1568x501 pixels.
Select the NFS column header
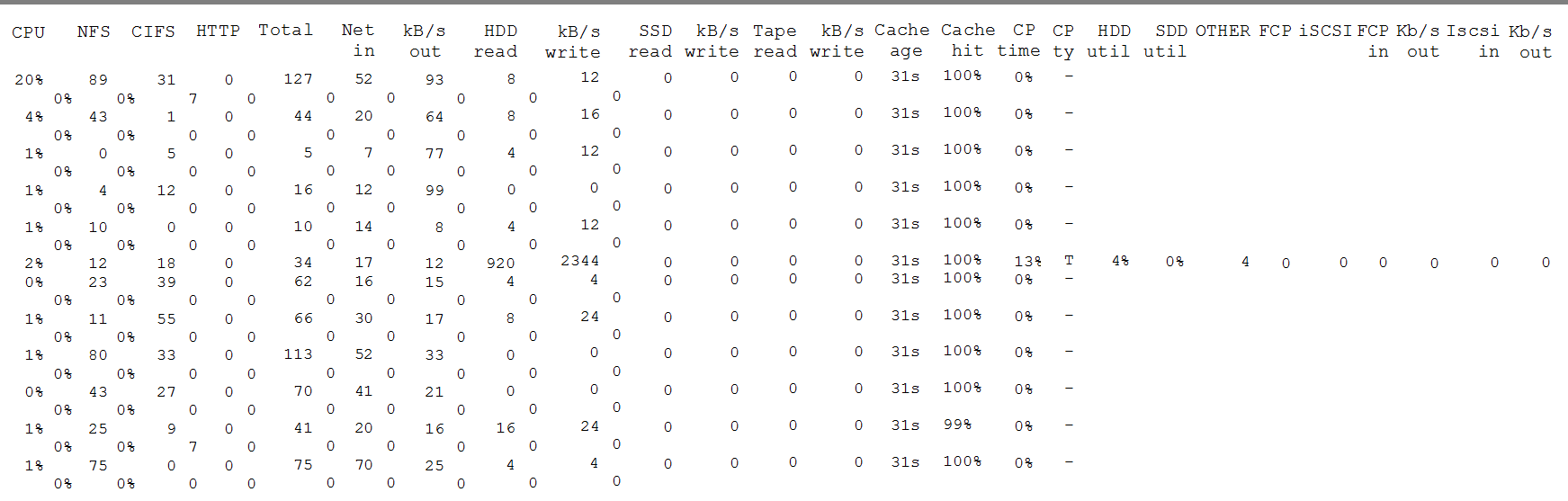click(x=94, y=31)
